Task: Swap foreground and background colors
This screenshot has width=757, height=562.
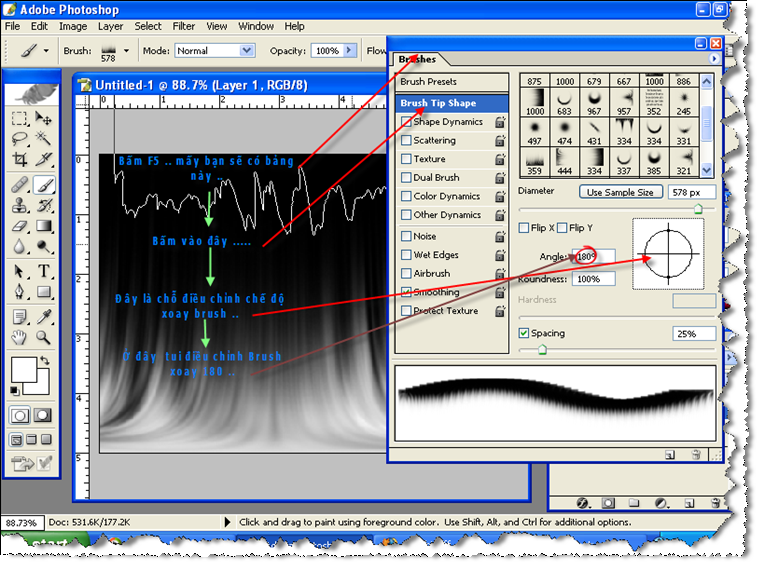Action: click(45, 360)
